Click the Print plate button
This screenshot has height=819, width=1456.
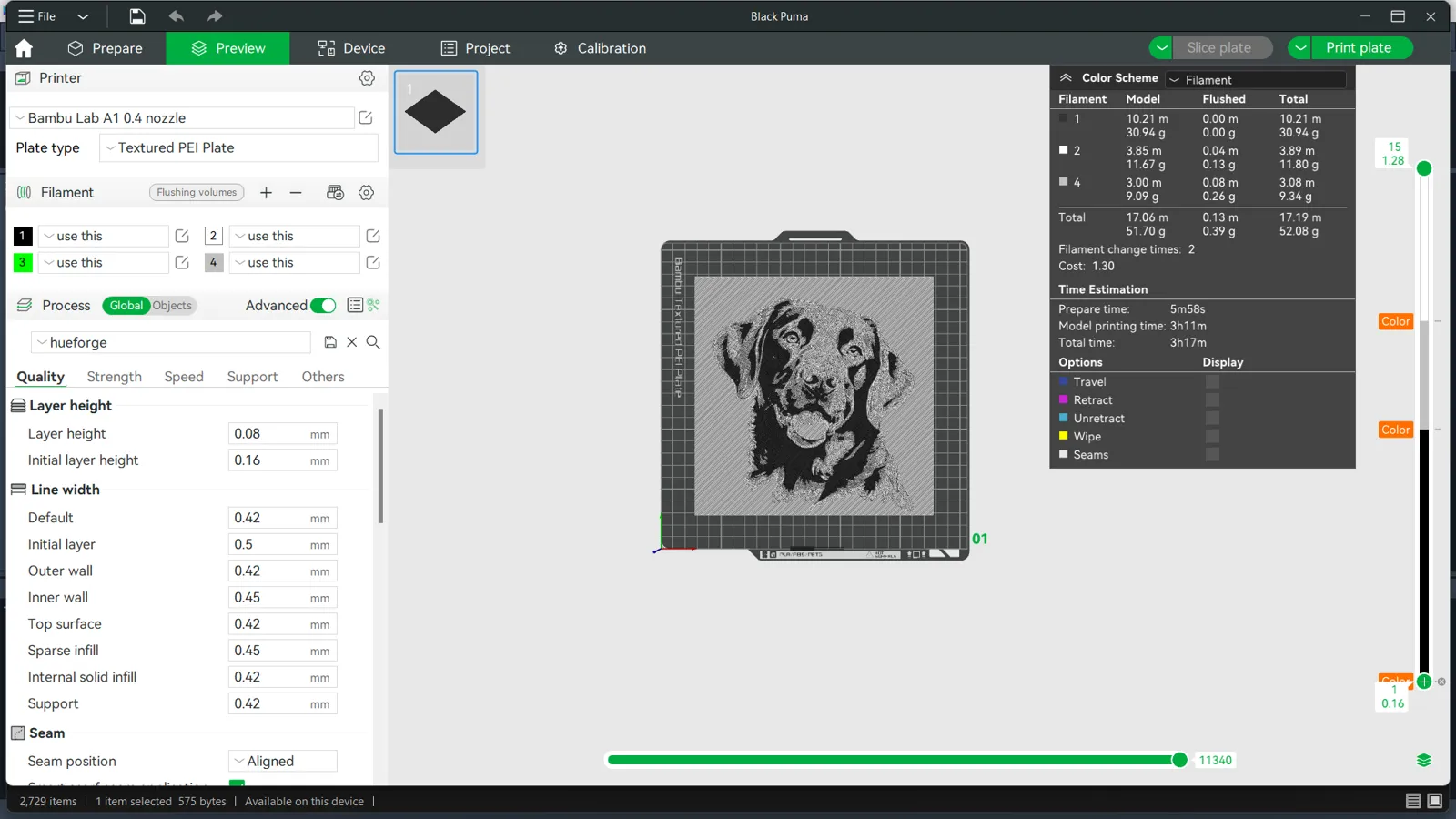tap(1361, 47)
